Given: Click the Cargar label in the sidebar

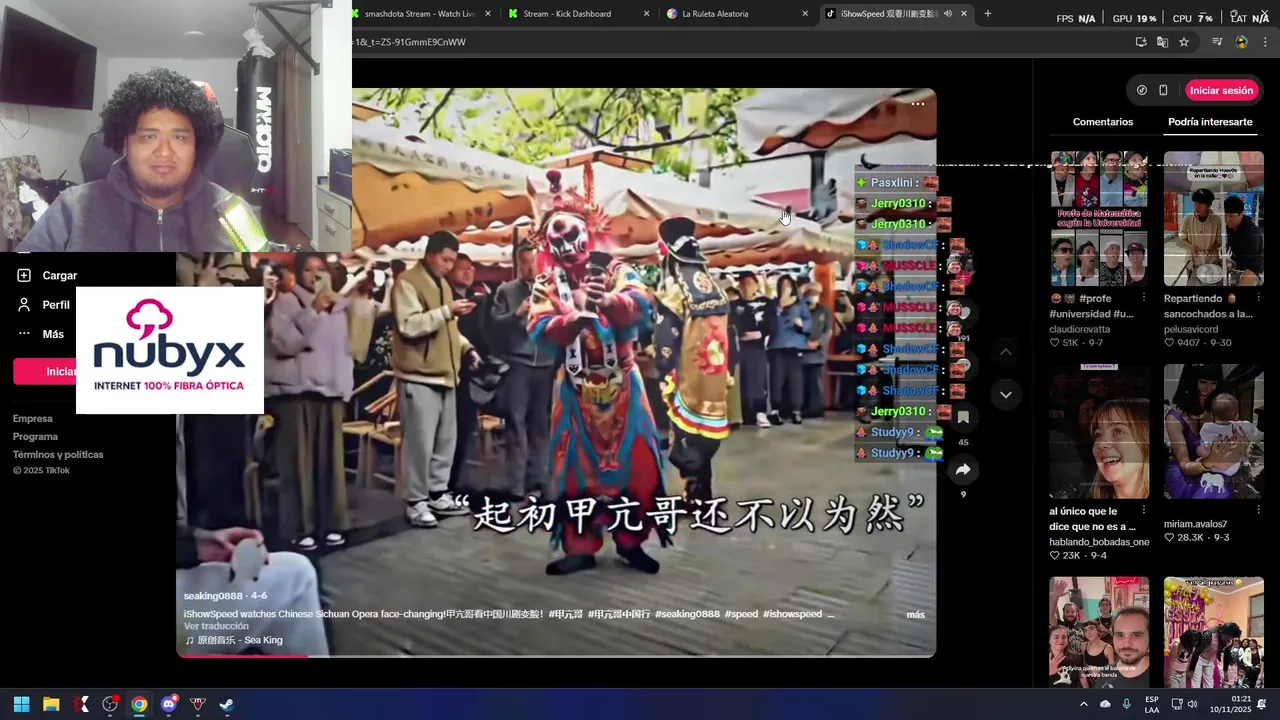Looking at the screenshot, I should [60, 275].
